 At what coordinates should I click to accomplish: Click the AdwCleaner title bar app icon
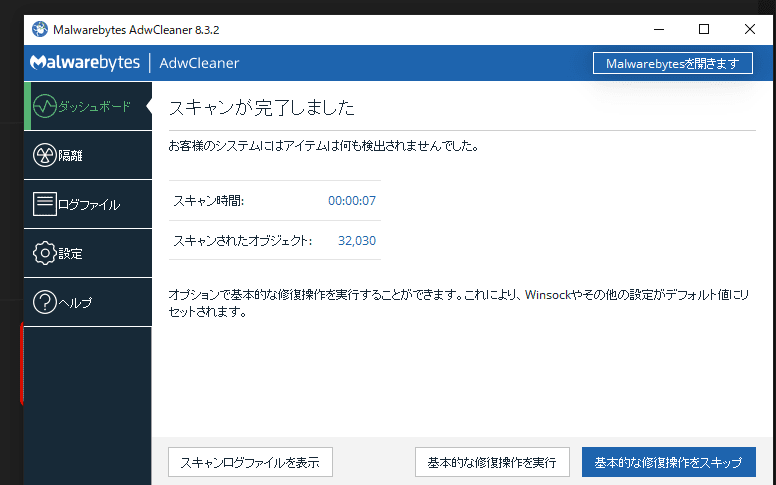pos(40,30)
